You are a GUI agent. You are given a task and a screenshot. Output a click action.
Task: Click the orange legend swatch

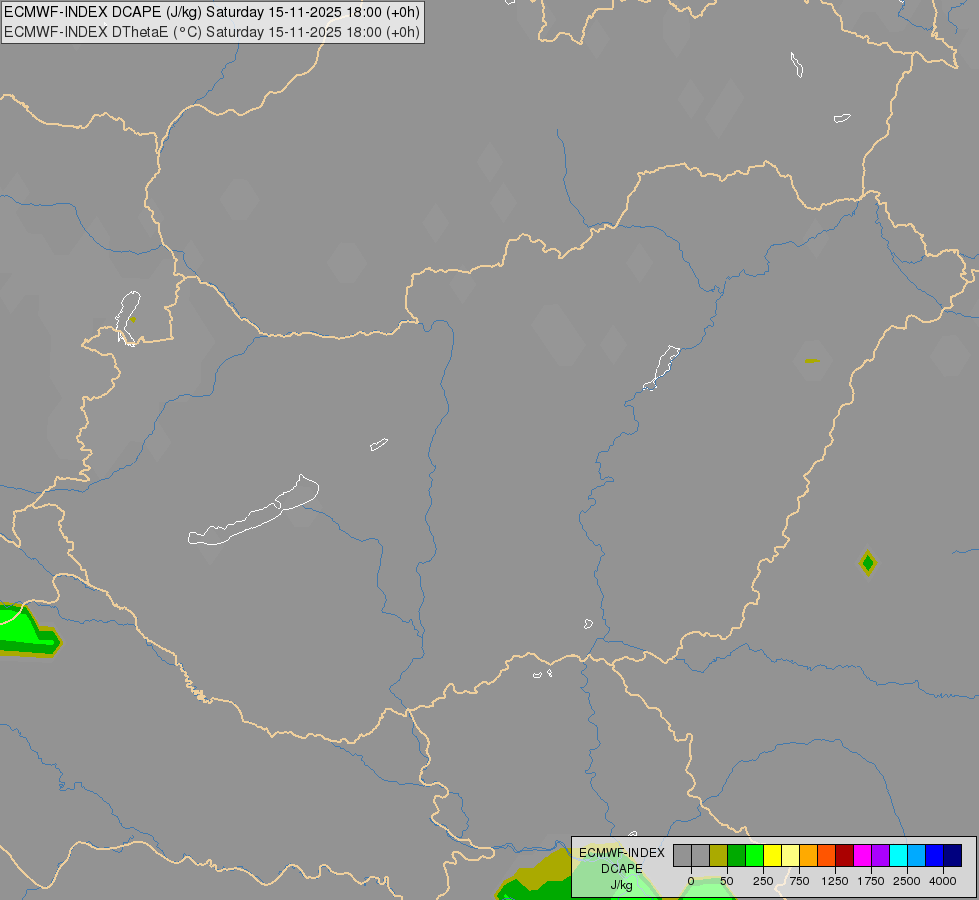click(809, 856)
